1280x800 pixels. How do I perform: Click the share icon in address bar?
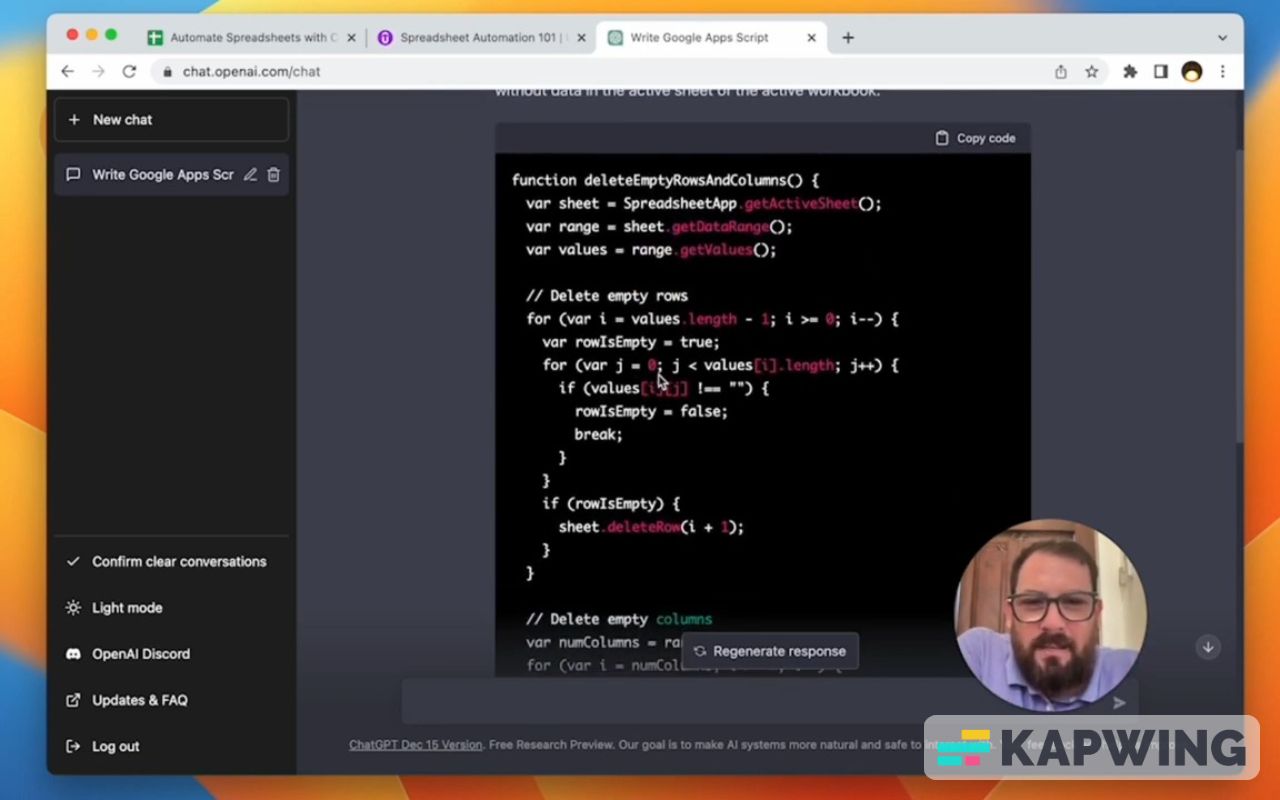1061,72
